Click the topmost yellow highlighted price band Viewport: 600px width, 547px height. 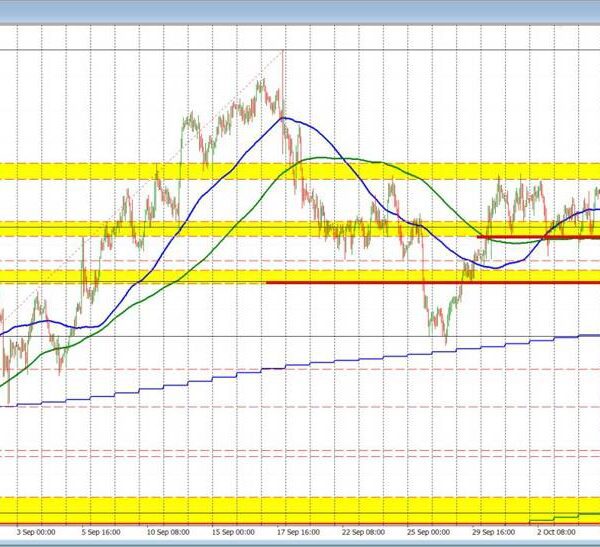pyautogui.click(x=300, y=170)
